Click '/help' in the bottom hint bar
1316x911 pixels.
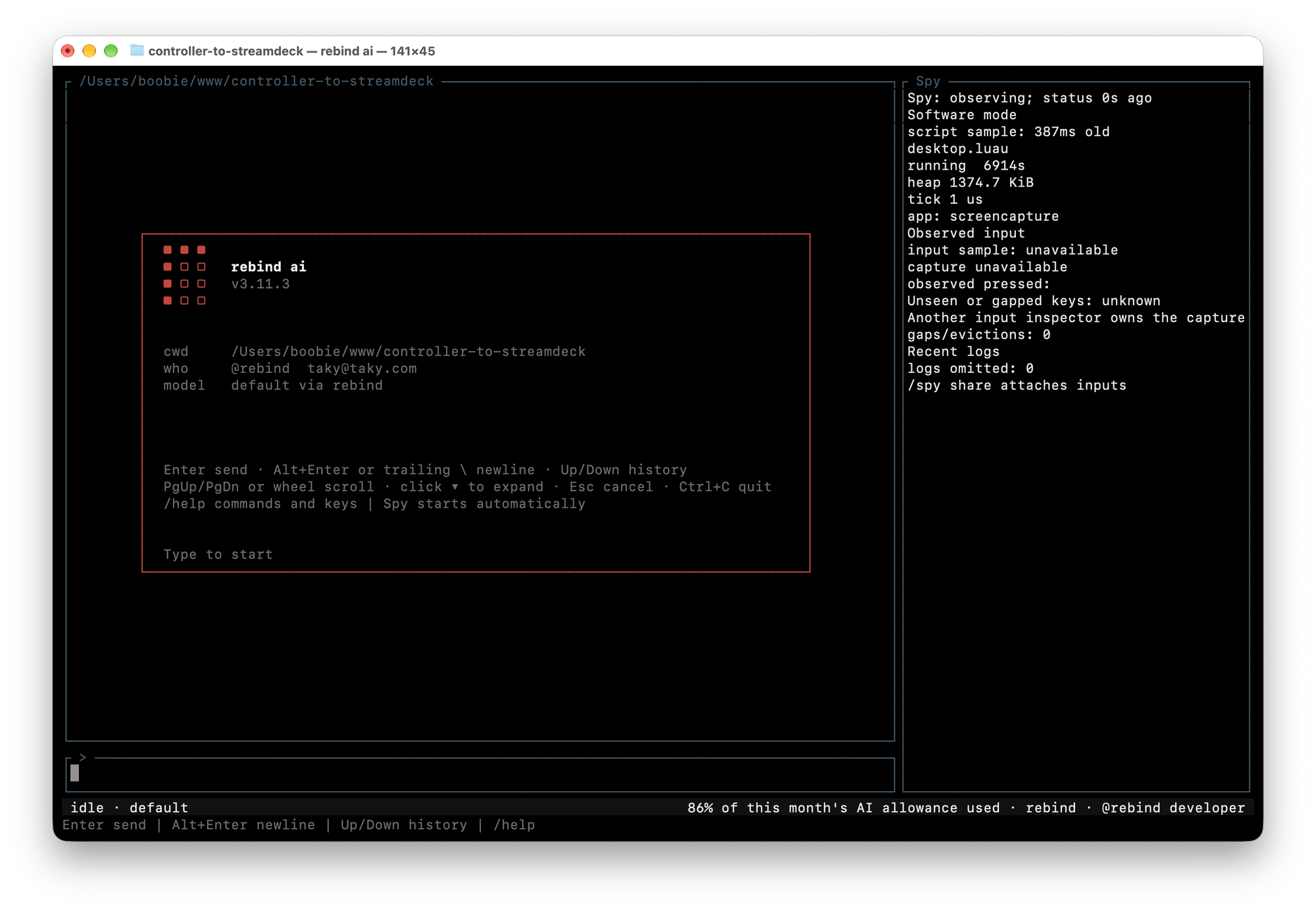[514, 825]
